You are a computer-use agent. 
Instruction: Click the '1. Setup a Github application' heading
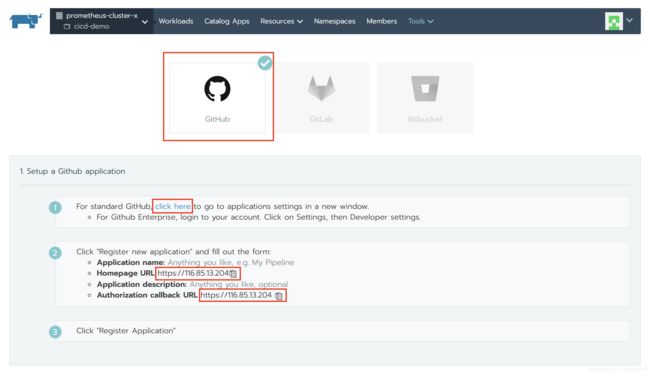click(x=73, y=171)
